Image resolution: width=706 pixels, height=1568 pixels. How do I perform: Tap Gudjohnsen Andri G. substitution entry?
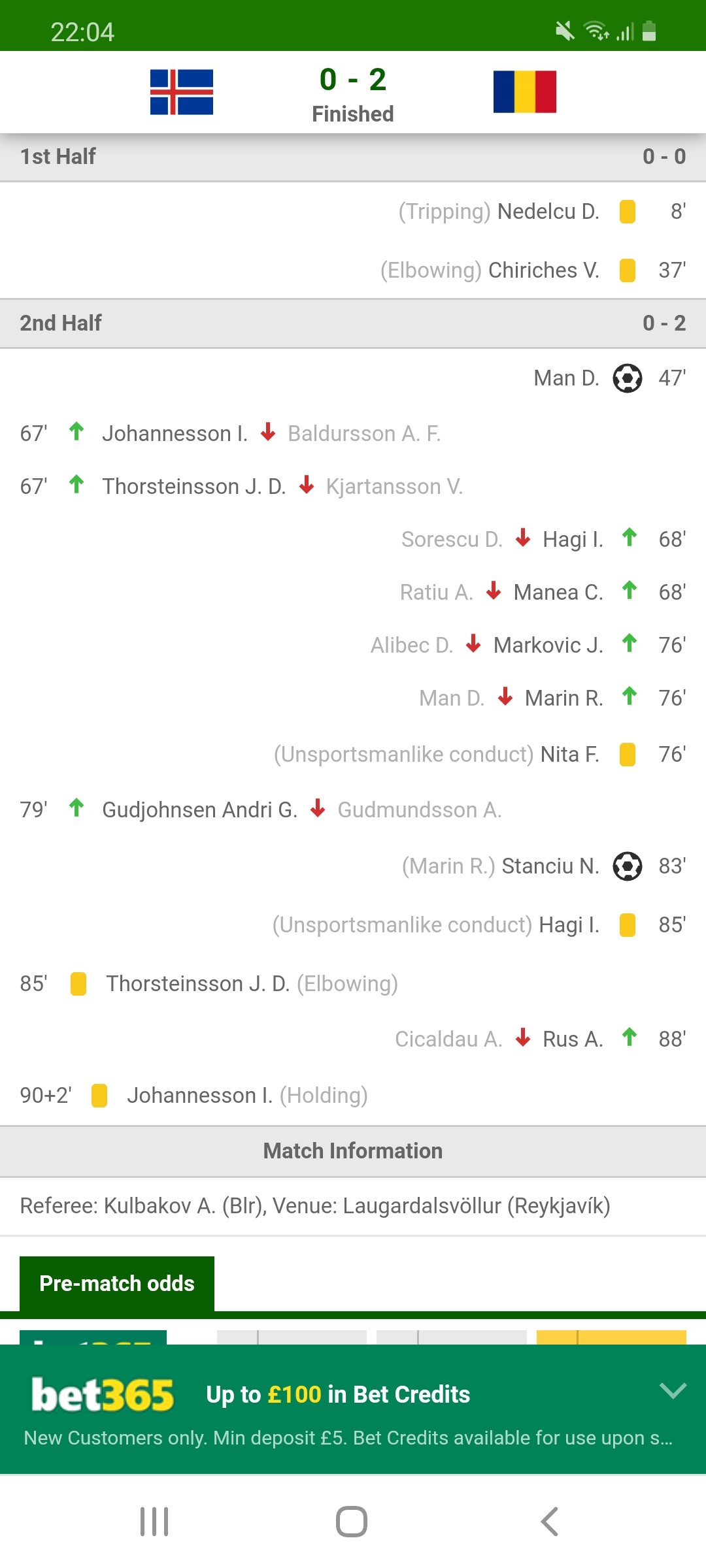click(200, 810)
